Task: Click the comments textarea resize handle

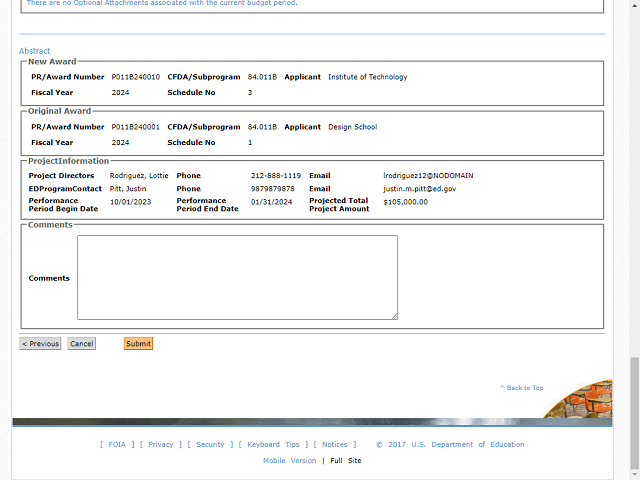Action: point(395,316)
